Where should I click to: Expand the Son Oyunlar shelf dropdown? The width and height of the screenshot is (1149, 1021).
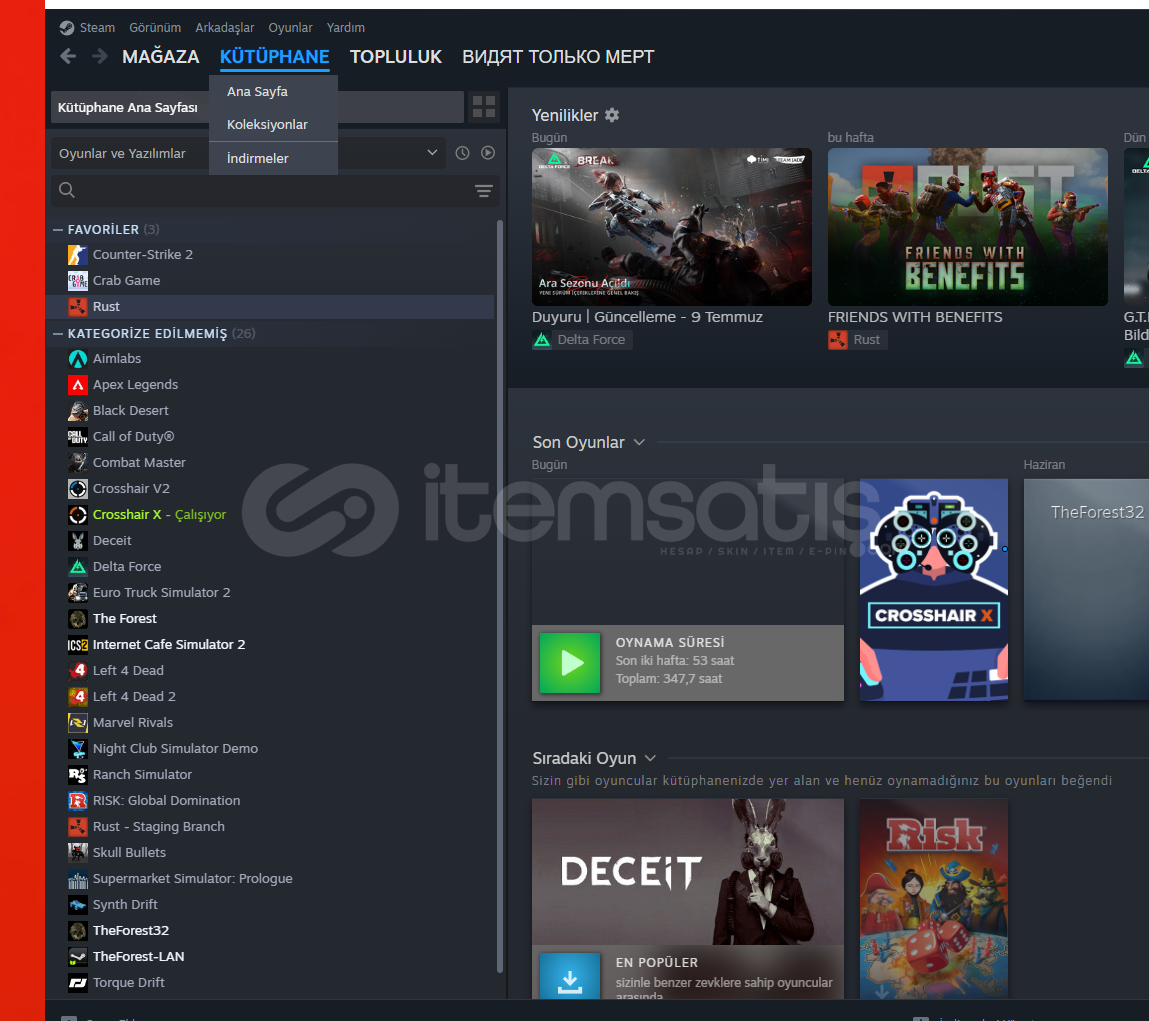tap(639, 443)
